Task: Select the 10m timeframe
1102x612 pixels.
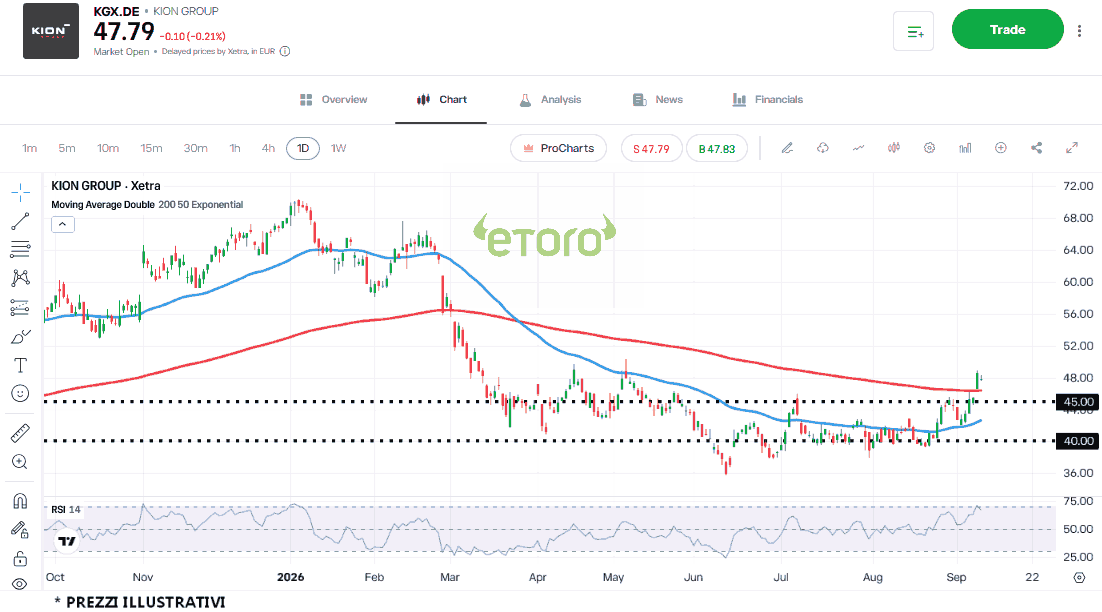Action: tap(108, 148)
